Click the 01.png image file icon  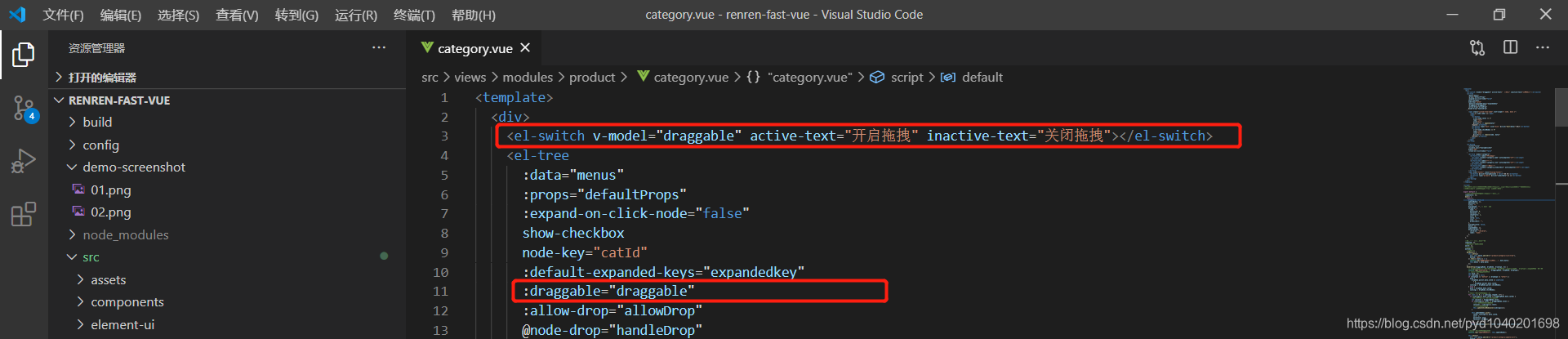(x=78, y=190)
